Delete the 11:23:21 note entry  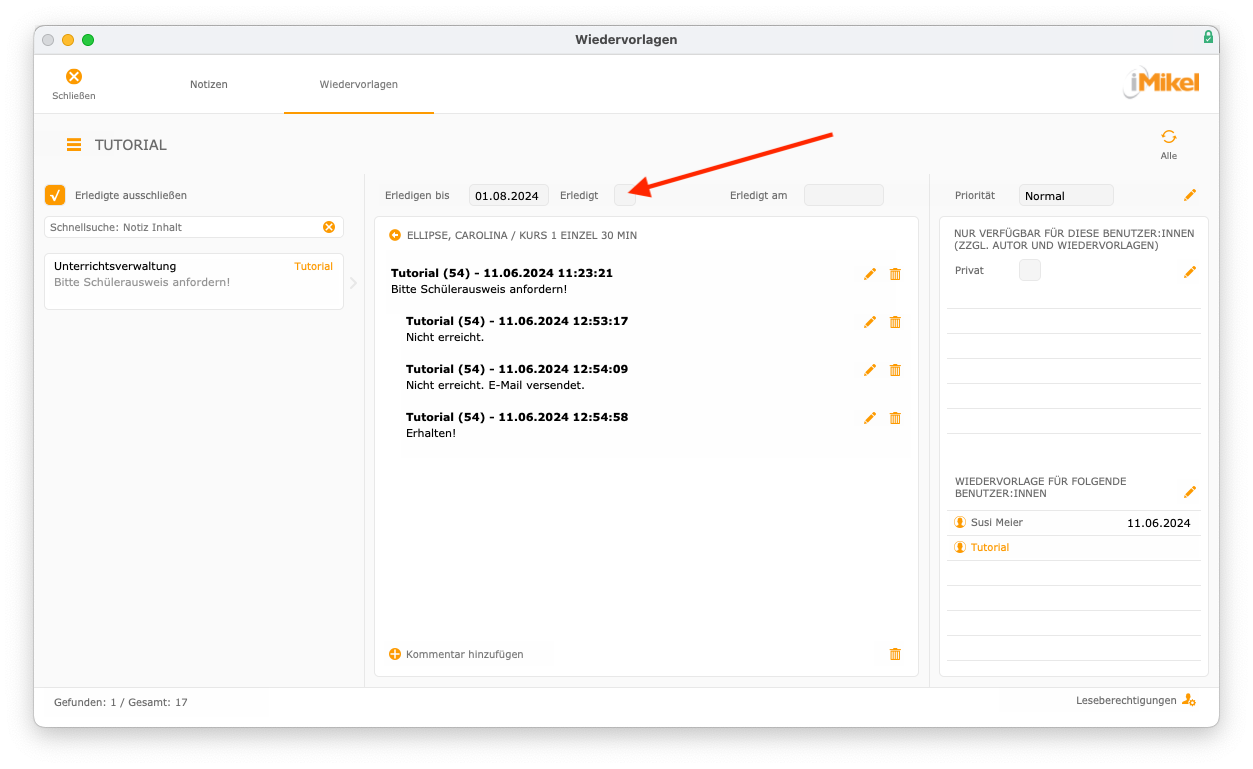pyautogui.click(x=895, y=274)
